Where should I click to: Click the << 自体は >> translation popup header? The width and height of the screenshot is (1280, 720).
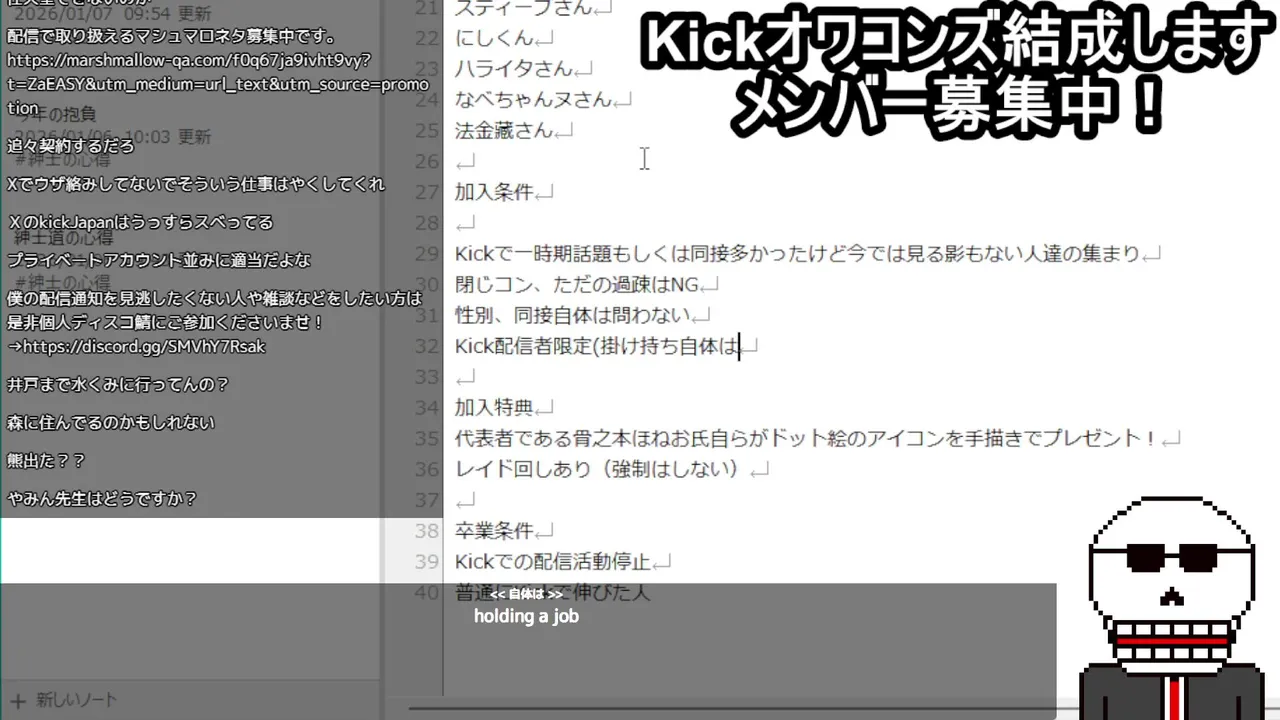[526, 594]
